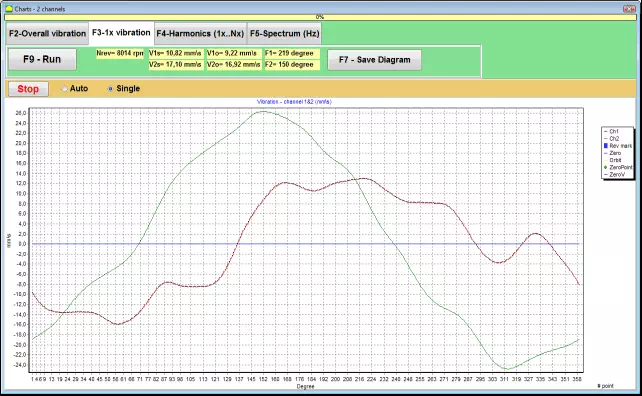Click the Charts - 2 channels window icon
Viewport: 642px width, 396px height.
click(x=9, y=9)
